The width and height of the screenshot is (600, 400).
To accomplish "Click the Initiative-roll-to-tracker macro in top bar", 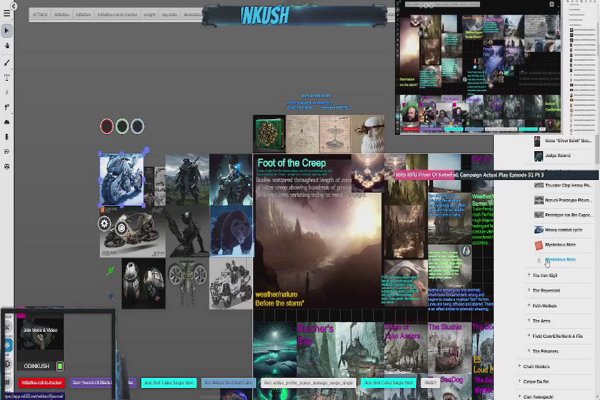I will tap(117, 15).
